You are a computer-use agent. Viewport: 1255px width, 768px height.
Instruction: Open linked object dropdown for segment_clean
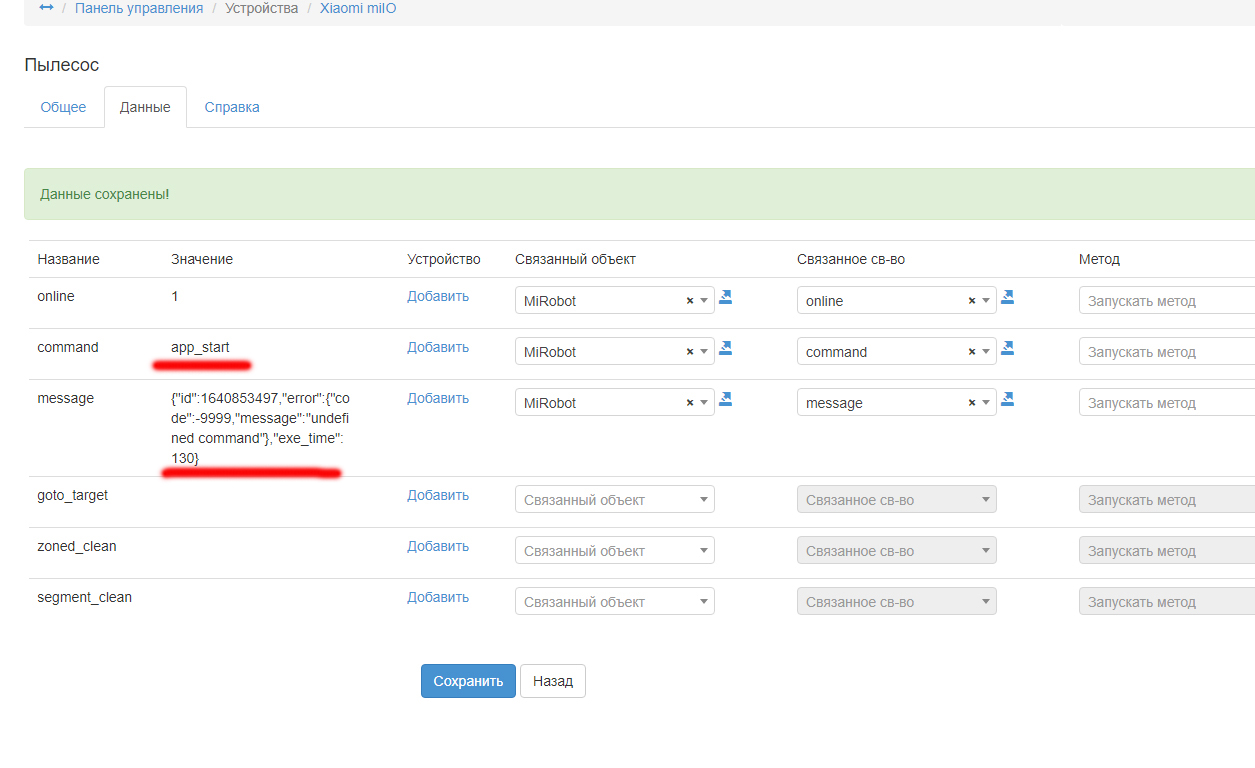[614, 602]
